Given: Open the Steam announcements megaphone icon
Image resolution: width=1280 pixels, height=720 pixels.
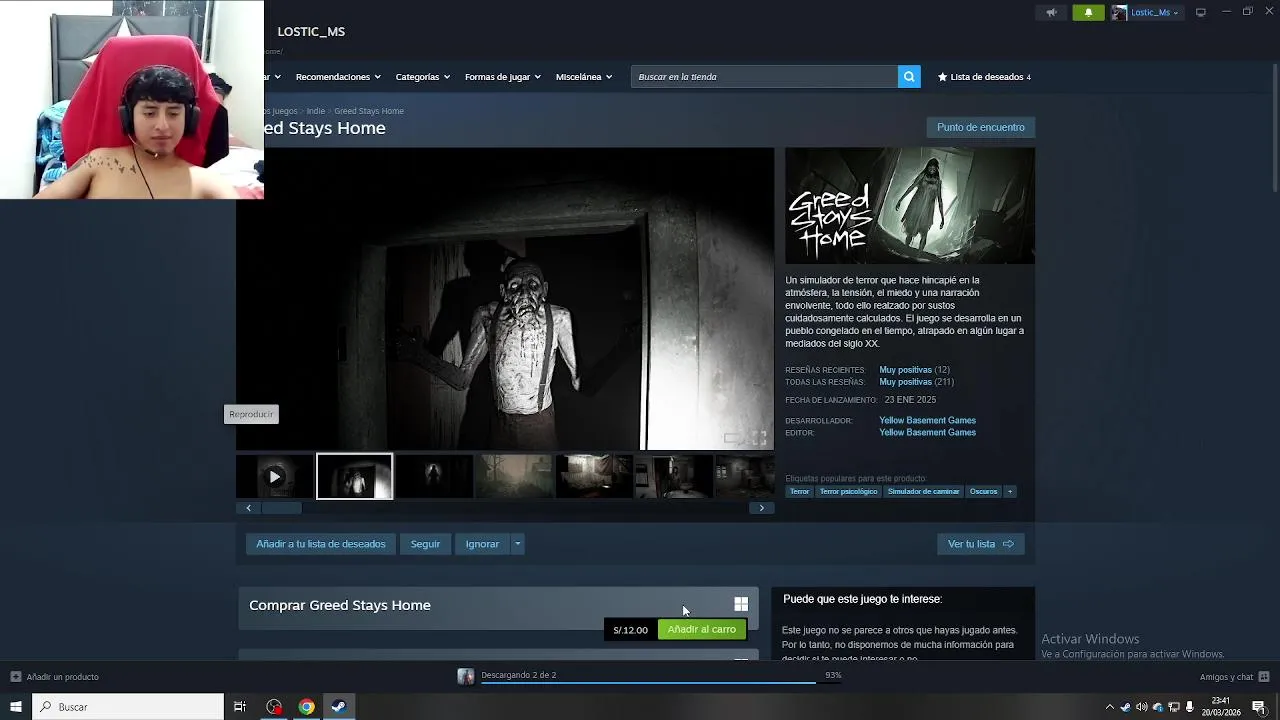Looking at the screenshot, I should pos(1051,12).
